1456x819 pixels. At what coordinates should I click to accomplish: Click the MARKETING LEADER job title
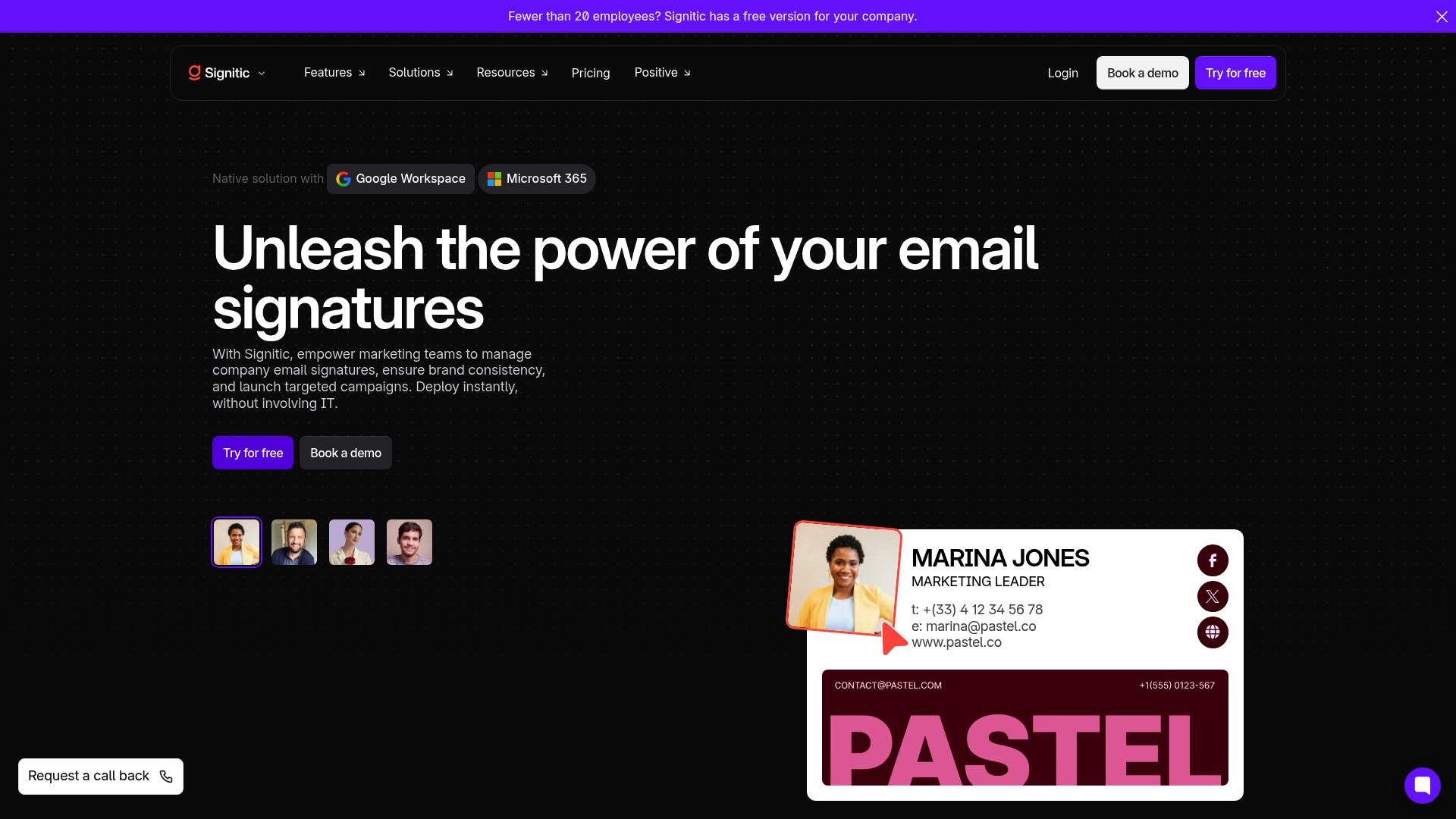click(x=977, y=582)
